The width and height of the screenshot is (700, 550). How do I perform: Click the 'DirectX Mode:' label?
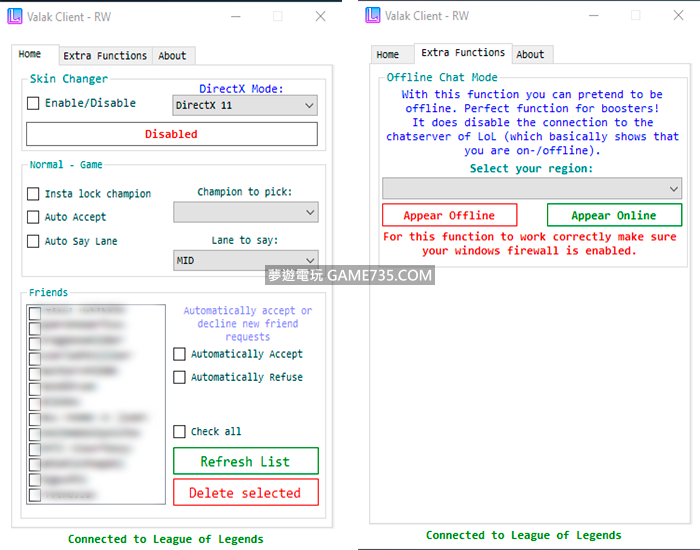[x=241, y=89]
